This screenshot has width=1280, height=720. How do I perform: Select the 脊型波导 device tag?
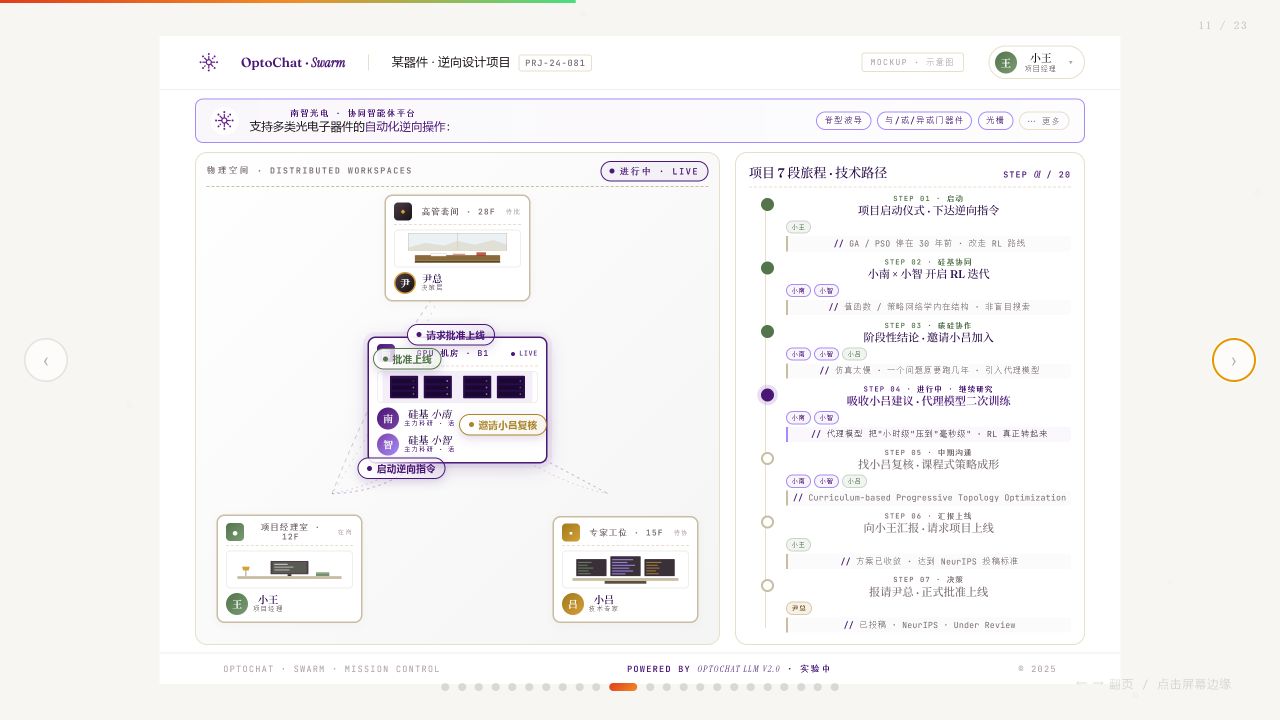844,121
